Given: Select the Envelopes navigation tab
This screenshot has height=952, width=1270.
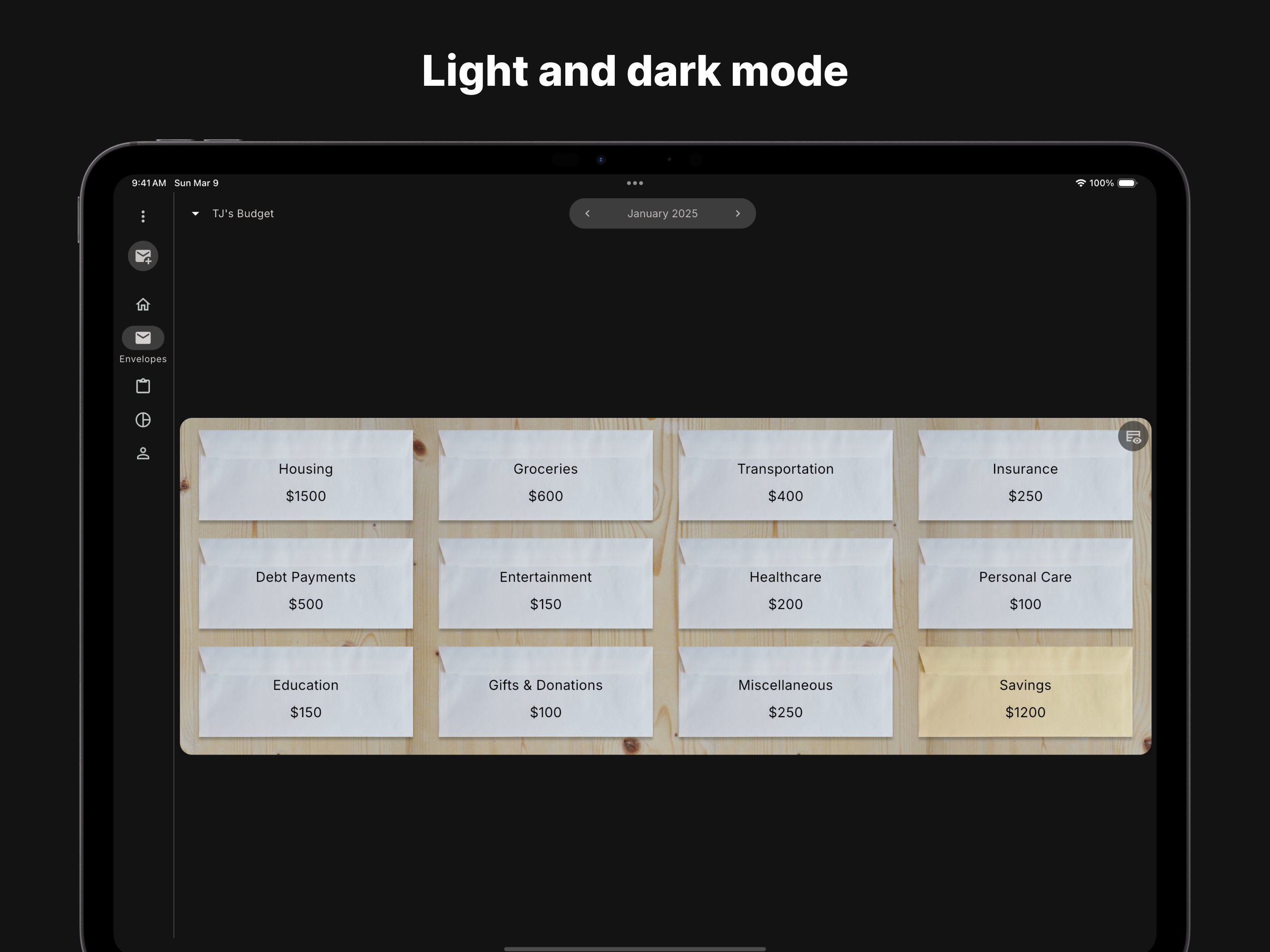Looking at the screenshot, I should [x=143, y=338].
